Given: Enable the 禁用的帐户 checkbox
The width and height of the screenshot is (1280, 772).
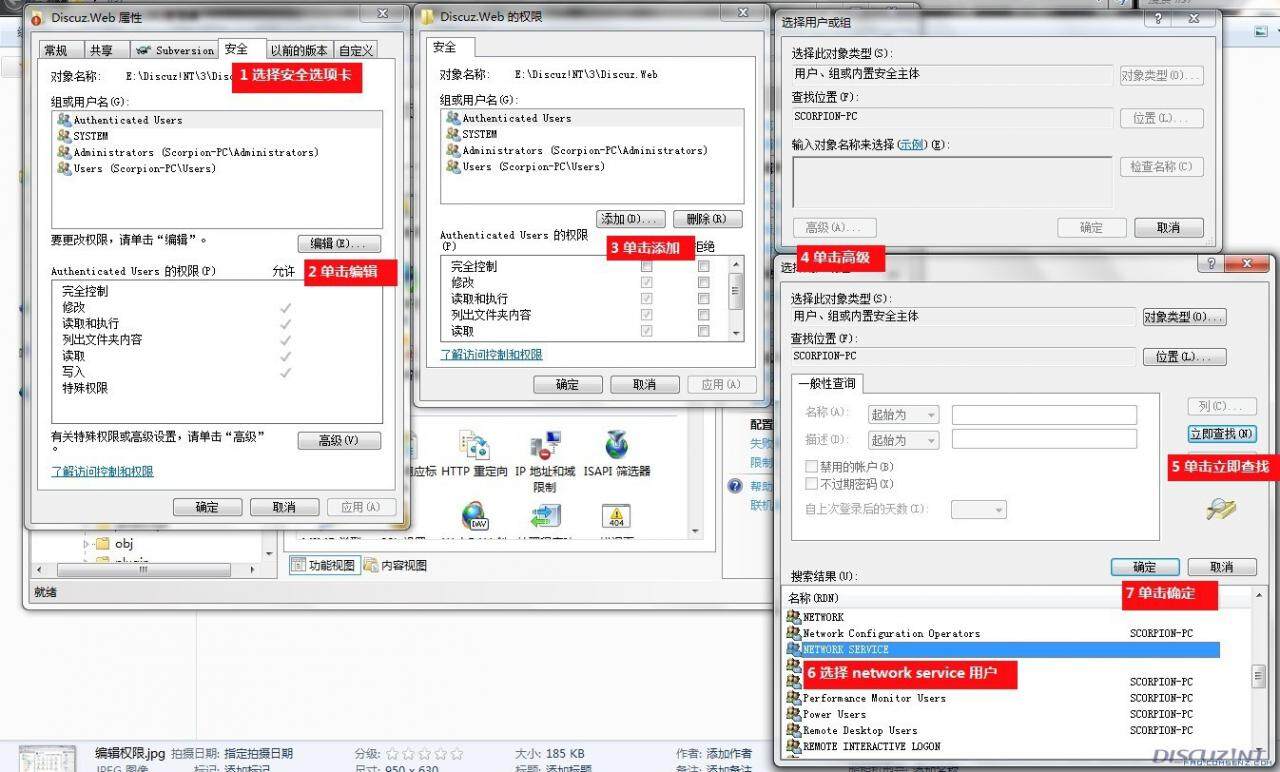Looking at the screenshot, I should [x=812, y=467].
